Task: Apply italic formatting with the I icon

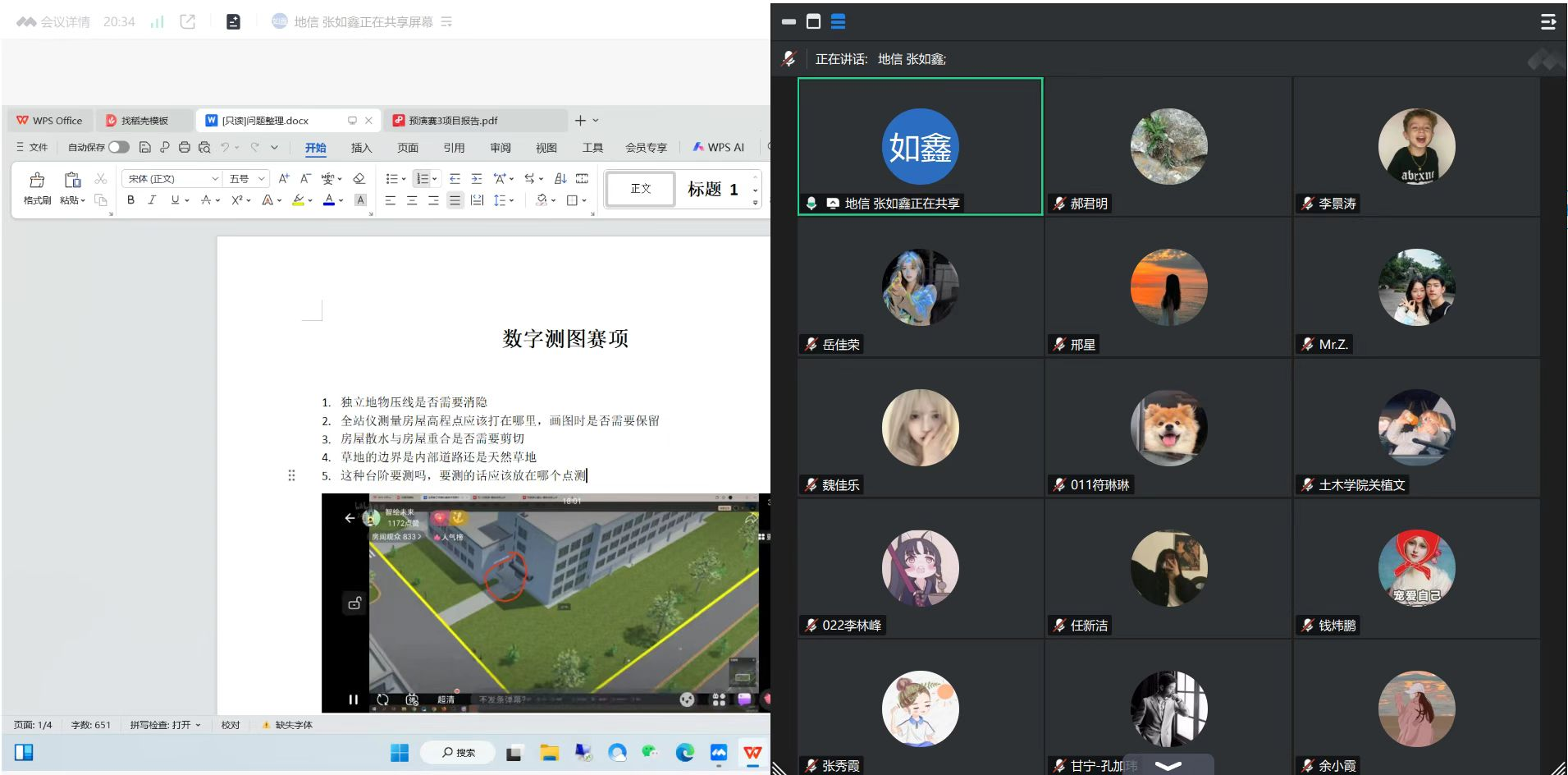Action: tap(152, 199)
